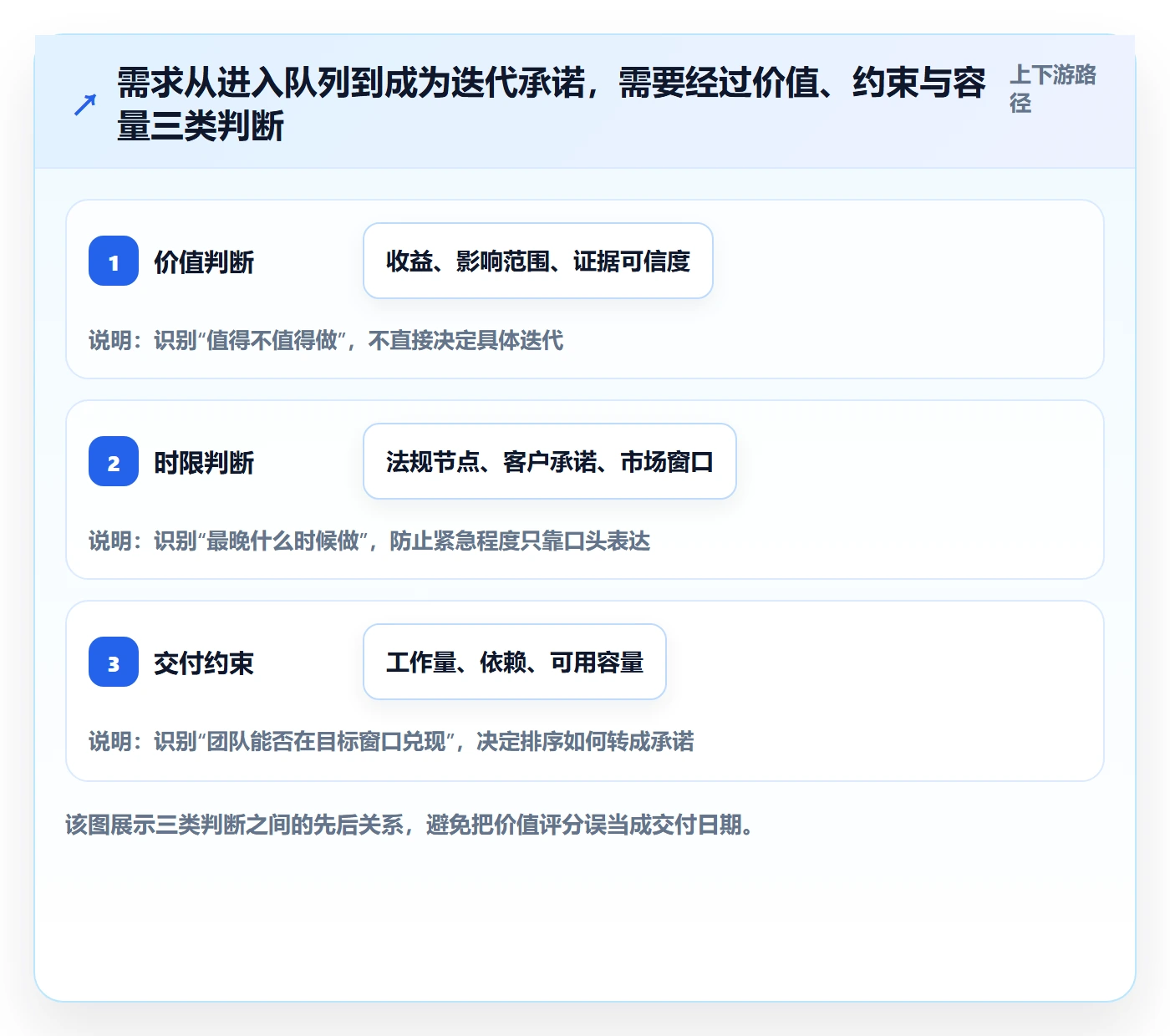Click the number 1 badge for 价值判断

tap(114, 261)
